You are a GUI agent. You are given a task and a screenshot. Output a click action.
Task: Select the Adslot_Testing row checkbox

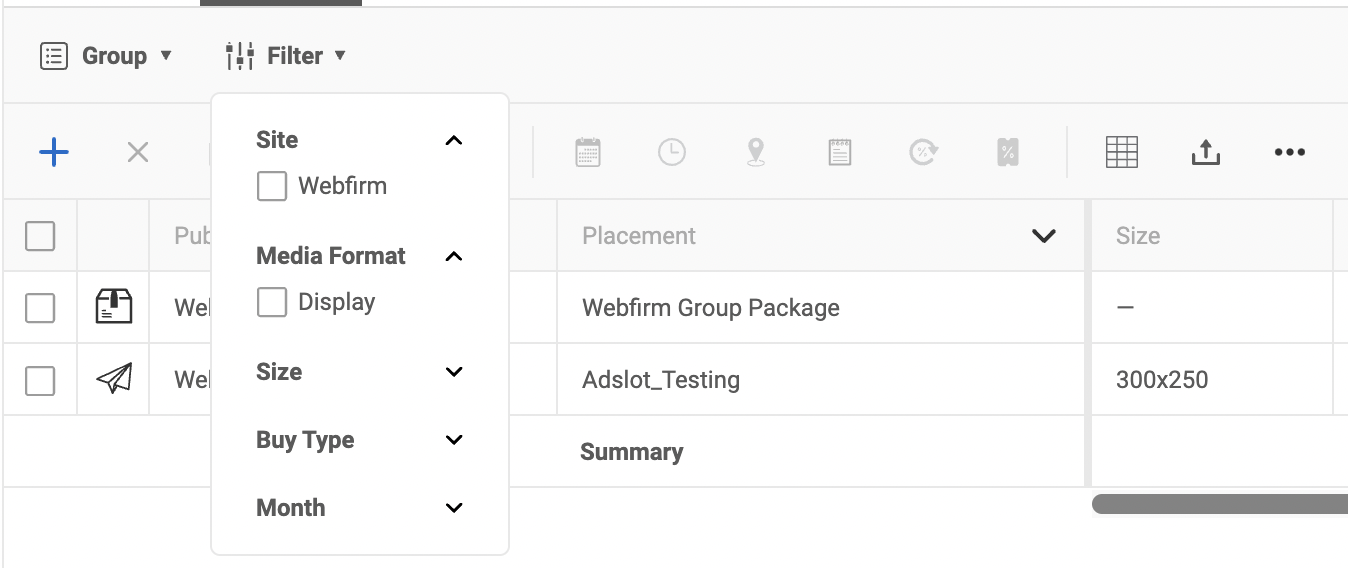[x=40, y=380]
